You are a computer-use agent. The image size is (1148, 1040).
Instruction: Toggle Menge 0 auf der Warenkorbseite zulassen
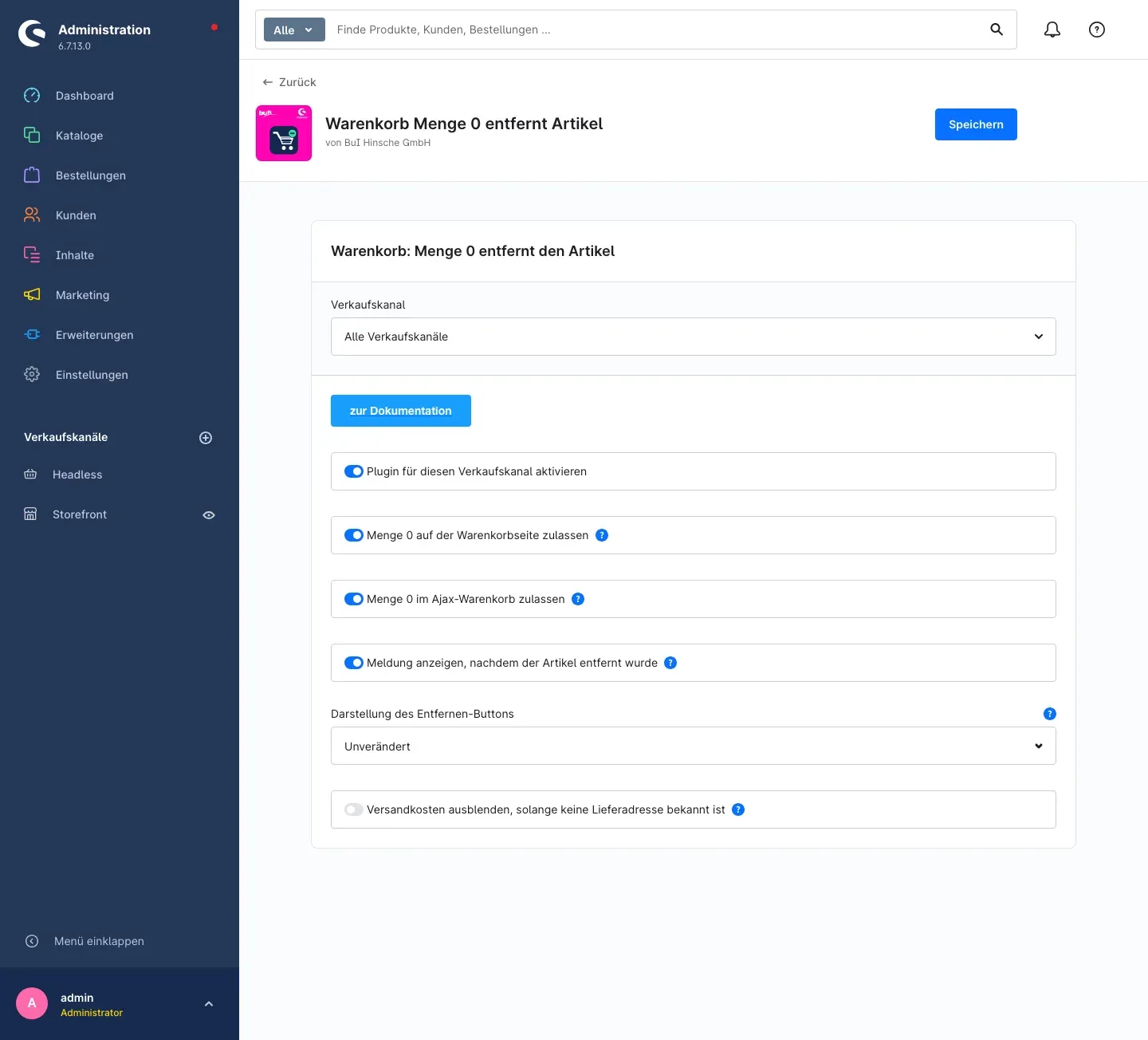pos(354,535)
